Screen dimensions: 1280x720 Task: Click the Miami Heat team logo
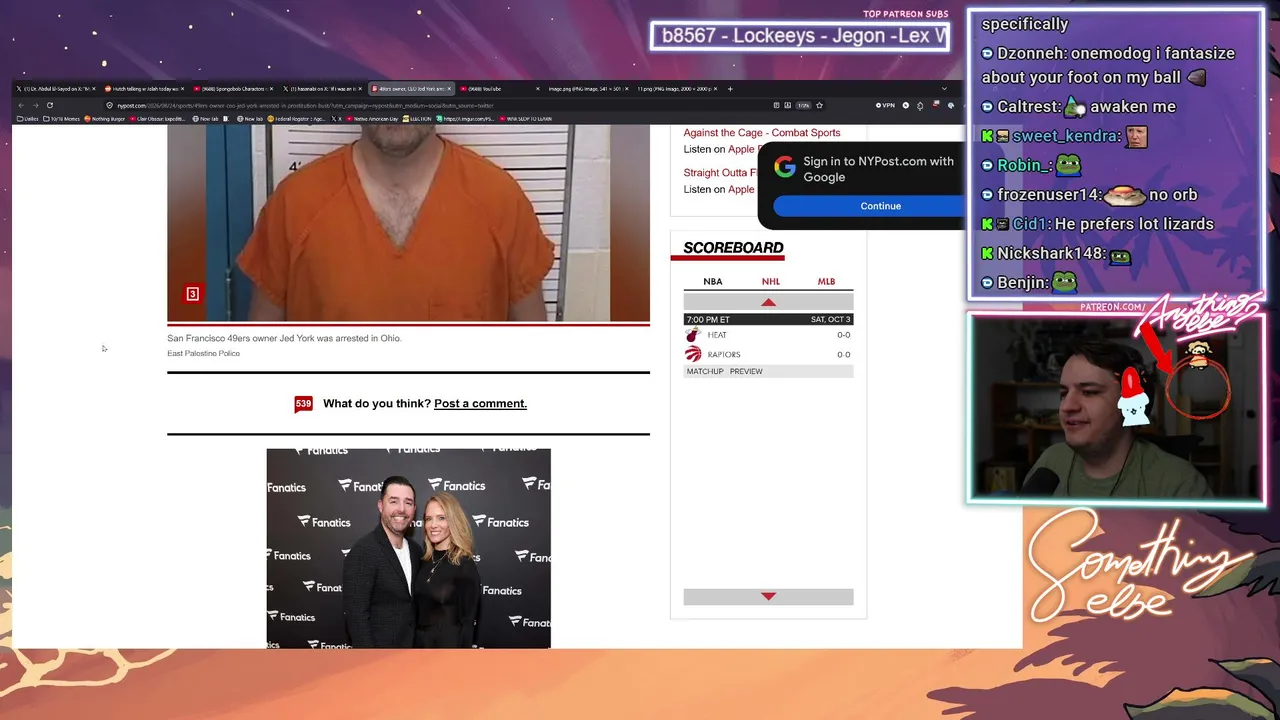click(693, 335)
